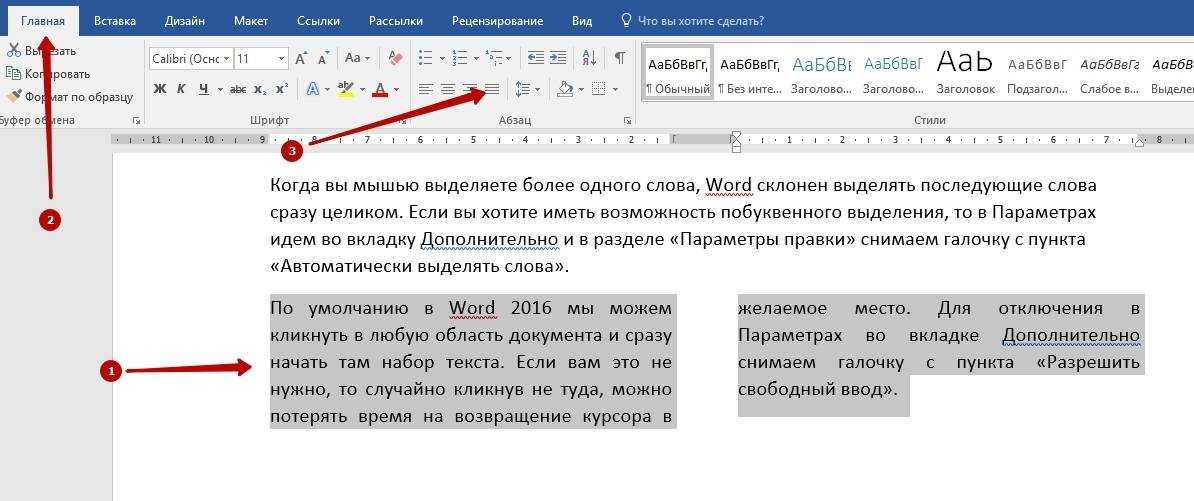This screenshot has width=1194, height=501.
Task: Apply the red font color swatch
Action: click(x=380, y=89)
